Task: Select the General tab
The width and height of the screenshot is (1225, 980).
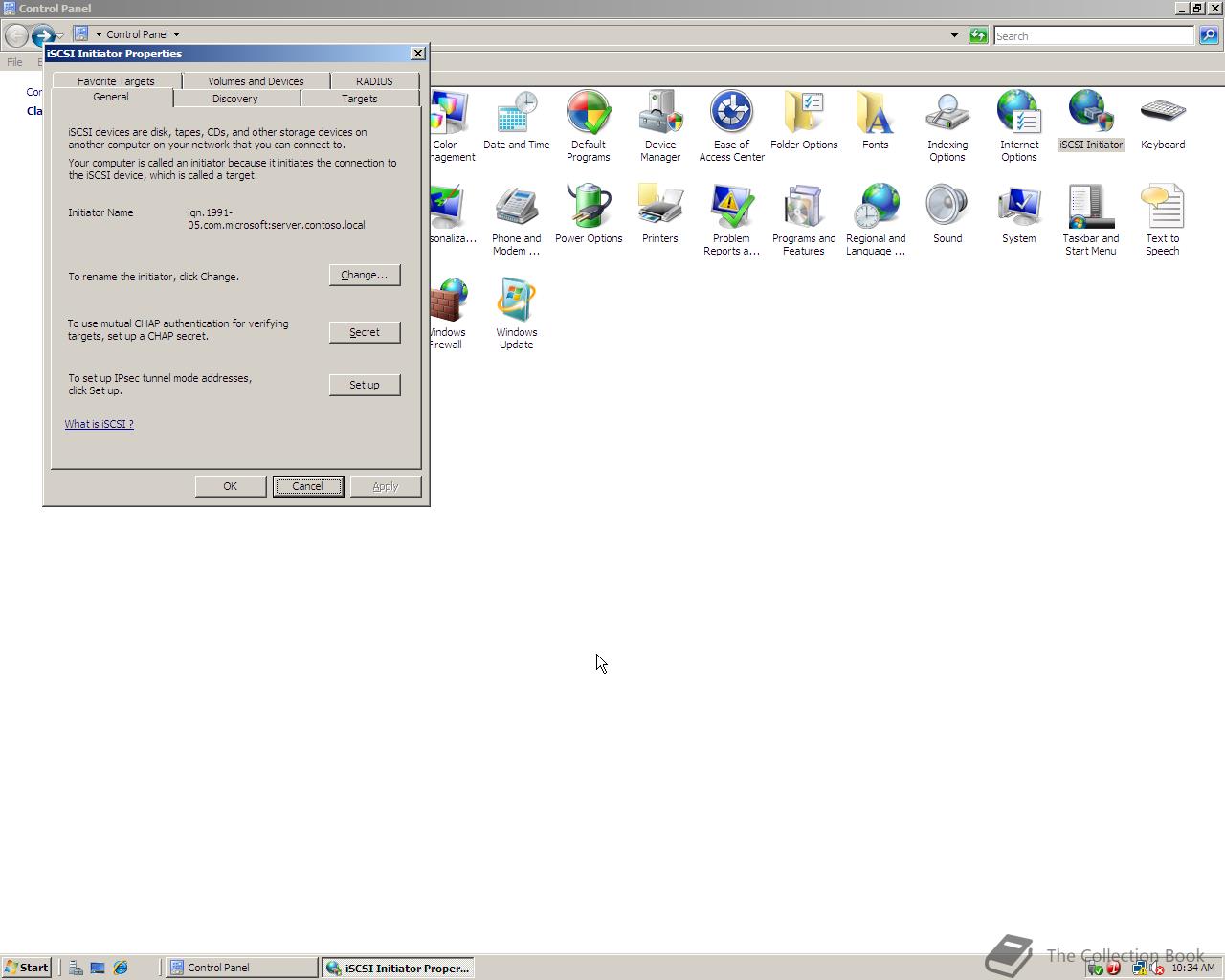Action: pyautogui.click(x=111, y=97)
